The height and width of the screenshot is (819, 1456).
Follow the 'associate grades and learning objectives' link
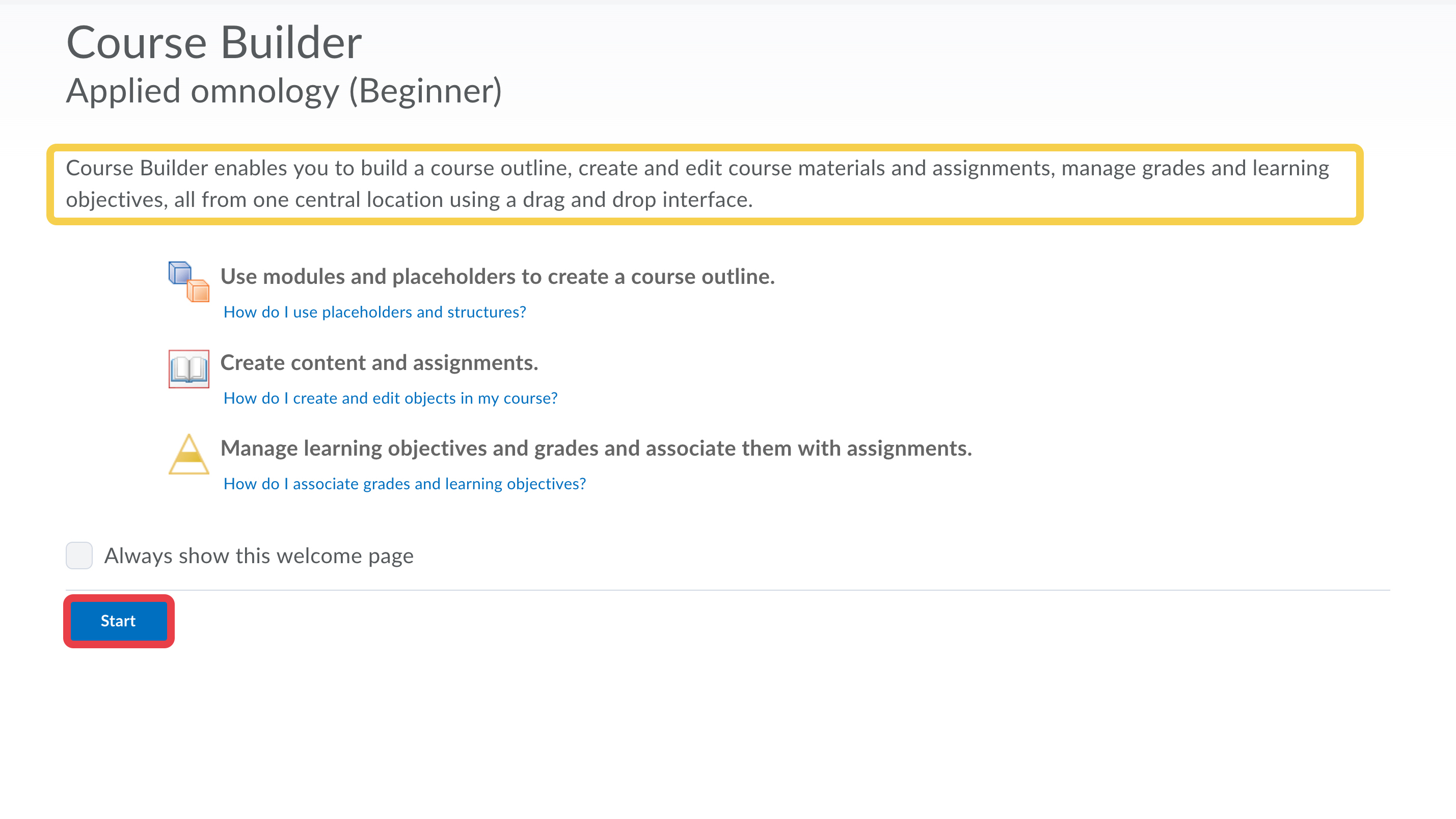[x=405, y=484]
